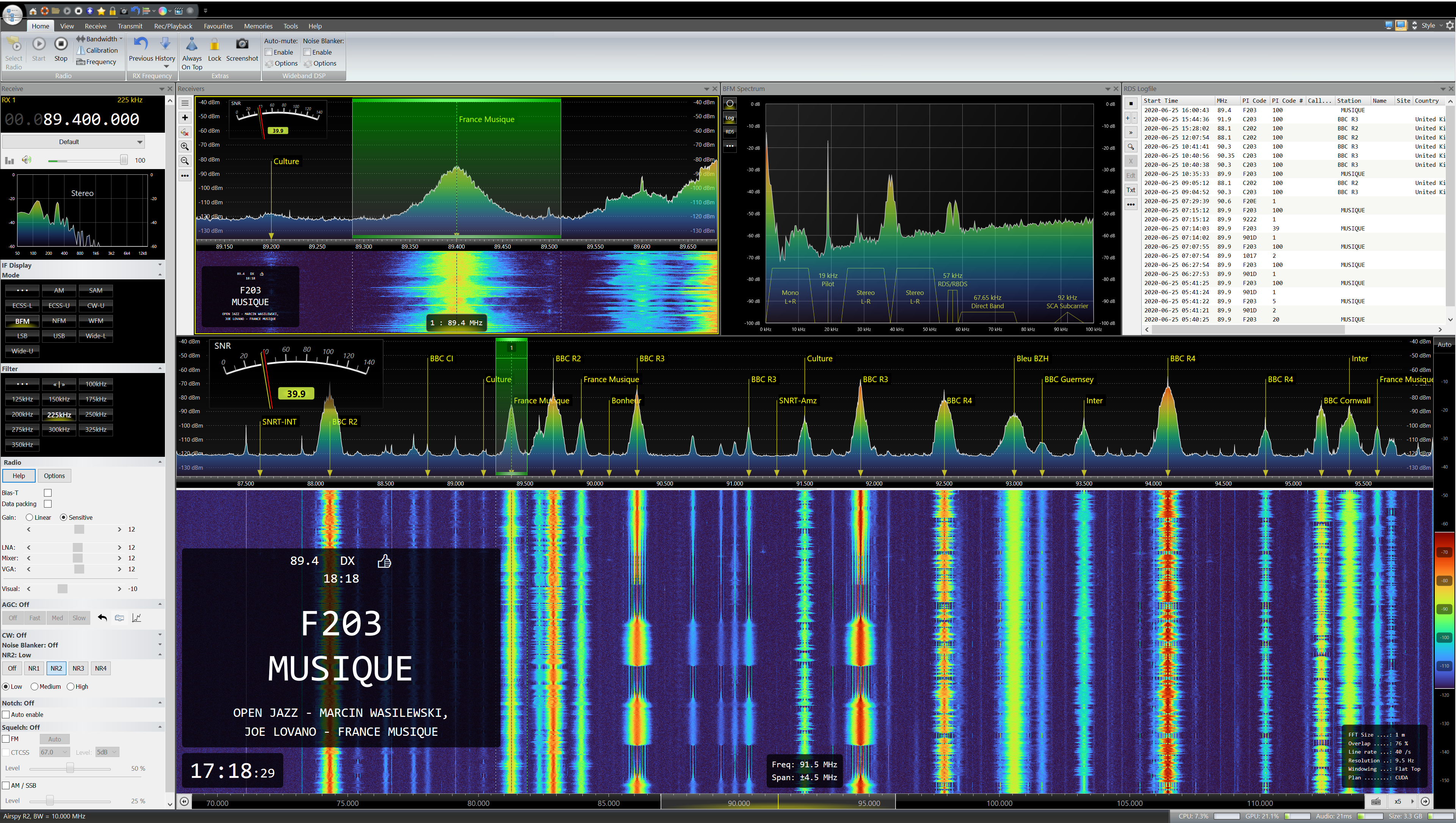Collapse the Filter section
Viewport: 1456px width, 823px height.
click(160, 368)
